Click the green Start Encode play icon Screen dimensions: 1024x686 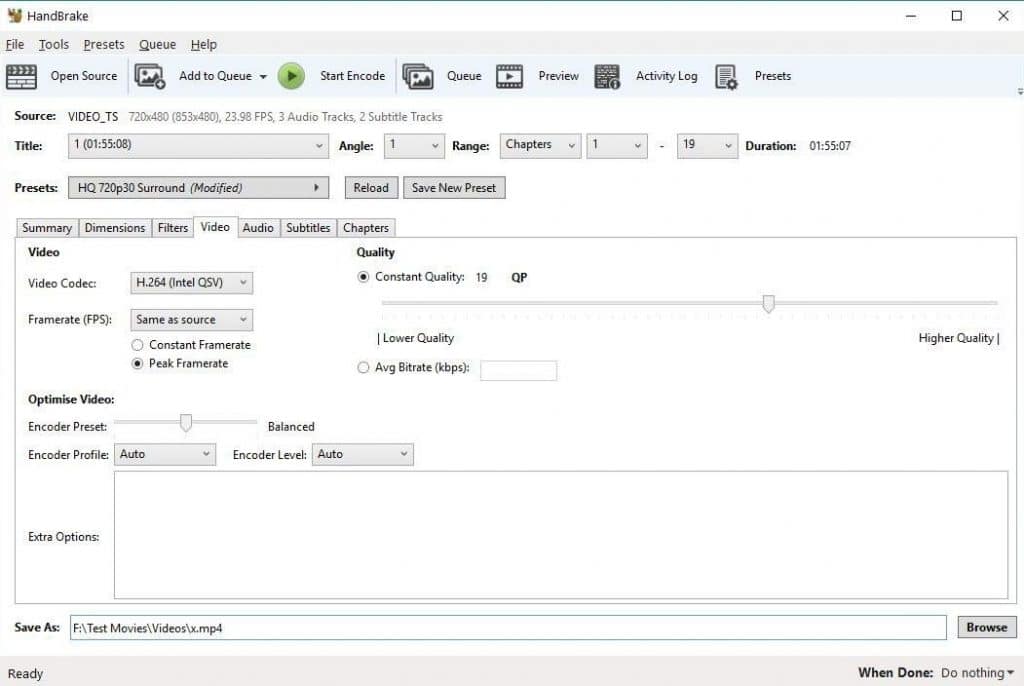pos(291,76)
